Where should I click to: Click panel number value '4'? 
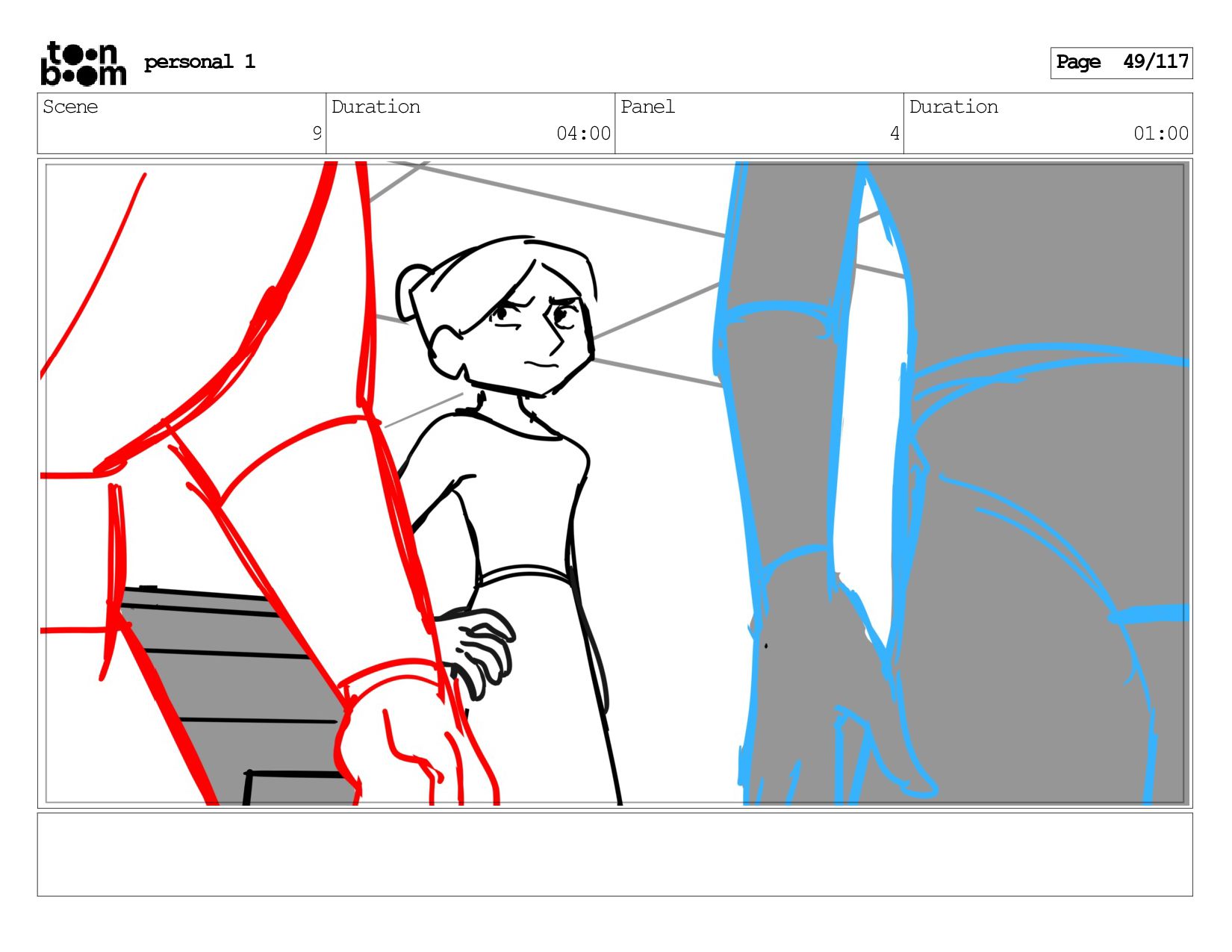click(x=895, y=134)
